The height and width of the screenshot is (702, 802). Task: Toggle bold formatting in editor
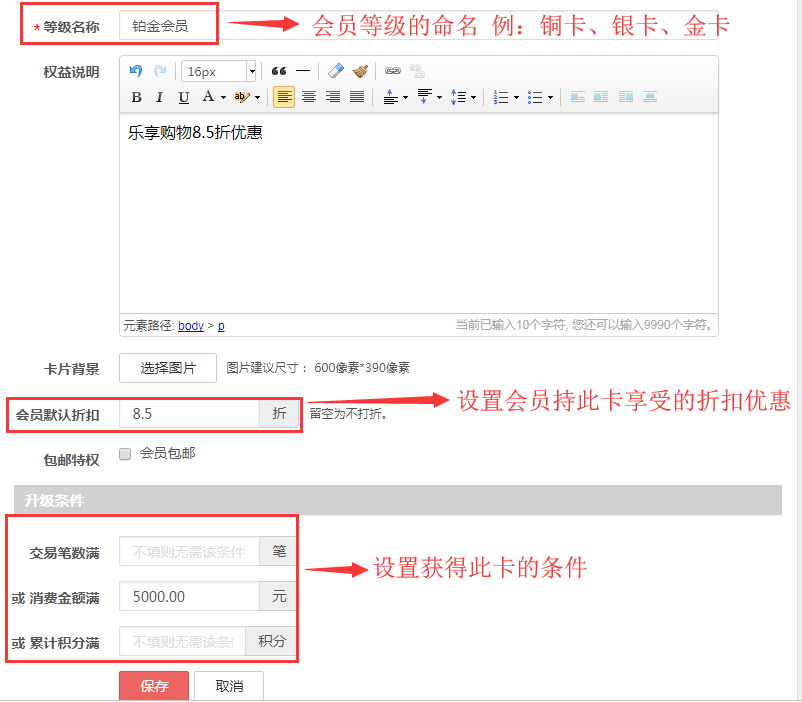click(137, 97)
